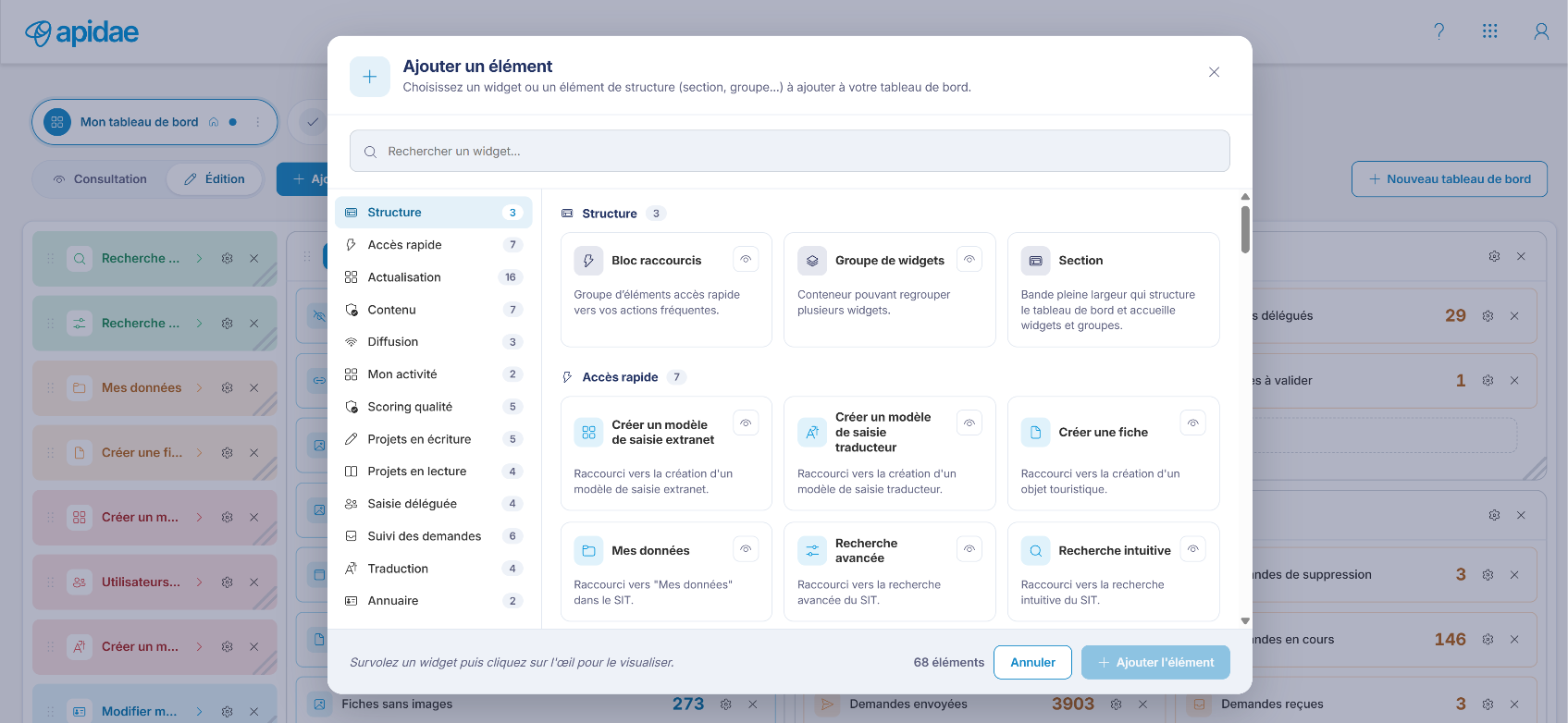
Task: Select the Structure category
Action: [434, 213]
